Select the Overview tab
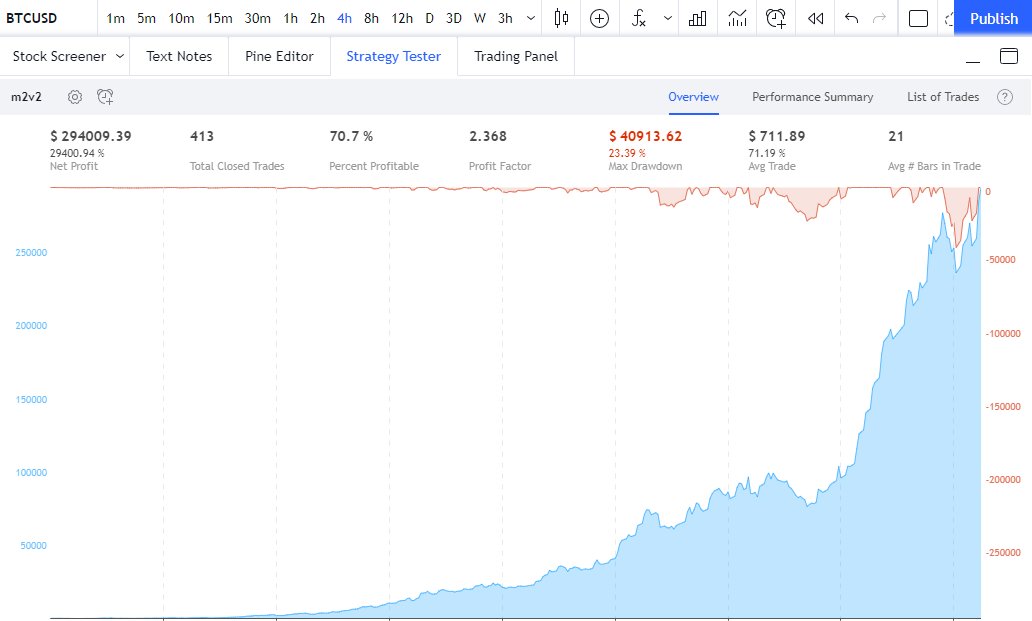The image size is (1032, 621). coord(693,97)
